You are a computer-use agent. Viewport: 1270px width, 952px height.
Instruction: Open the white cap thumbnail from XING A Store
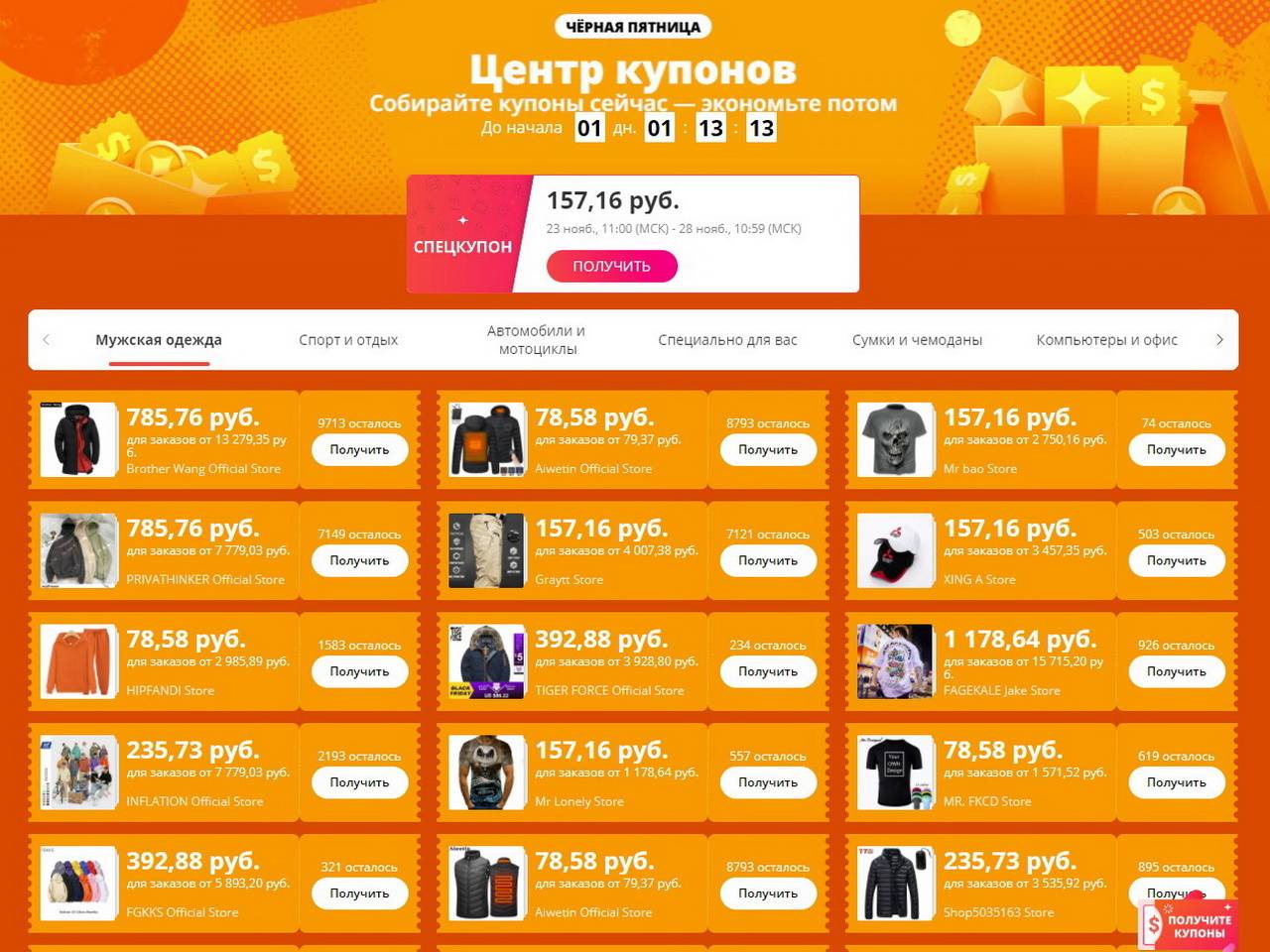tap(896, 550)
